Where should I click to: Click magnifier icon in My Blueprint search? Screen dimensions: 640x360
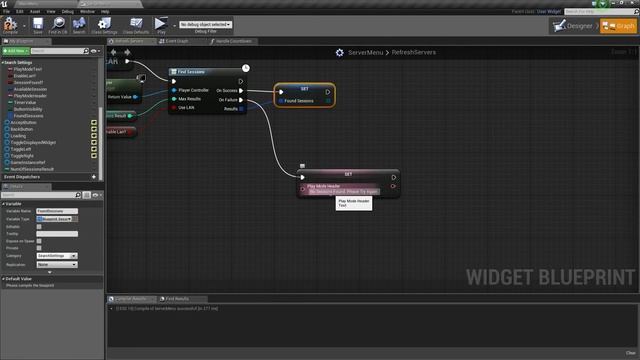click(86, 51)
